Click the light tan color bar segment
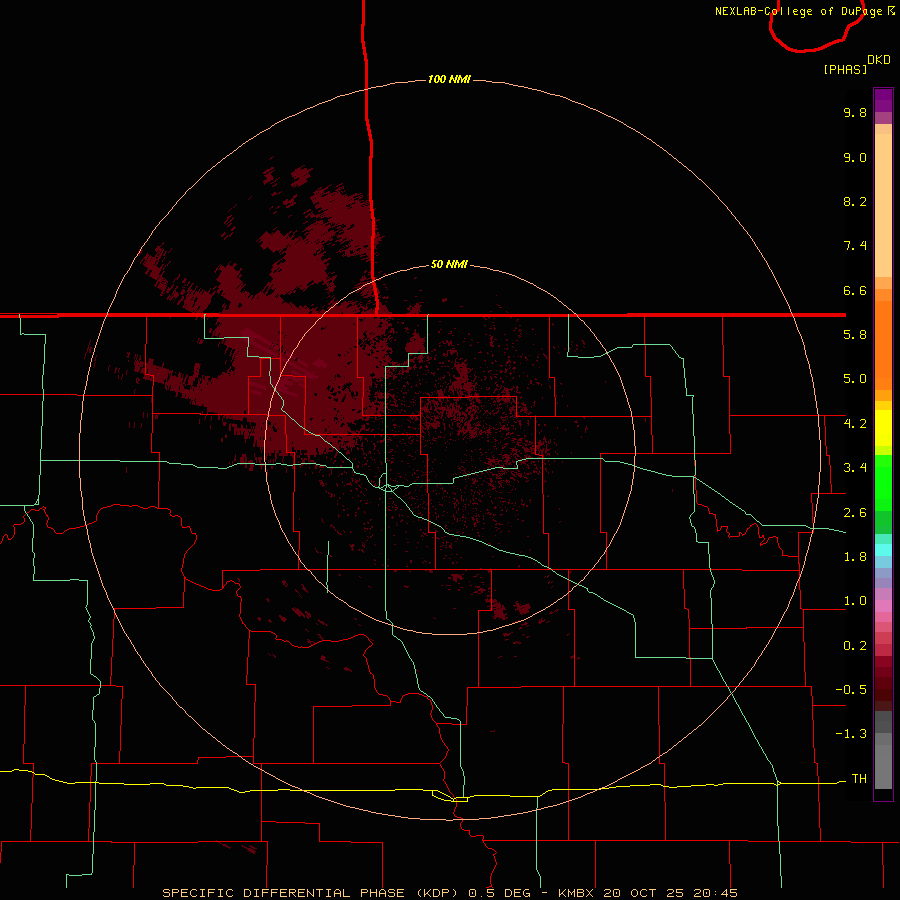This screenshot has width=900, height=900. [x=883, y=205]
